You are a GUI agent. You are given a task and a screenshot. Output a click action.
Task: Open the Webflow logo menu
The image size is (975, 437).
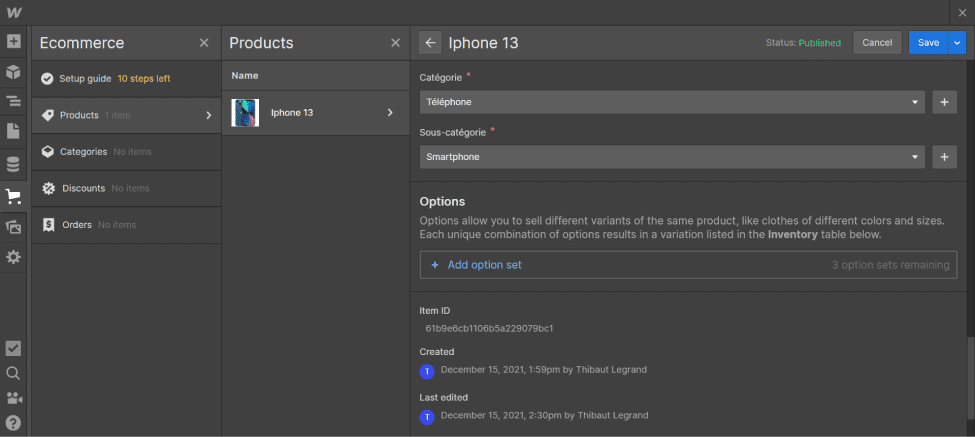coord(13,12)
